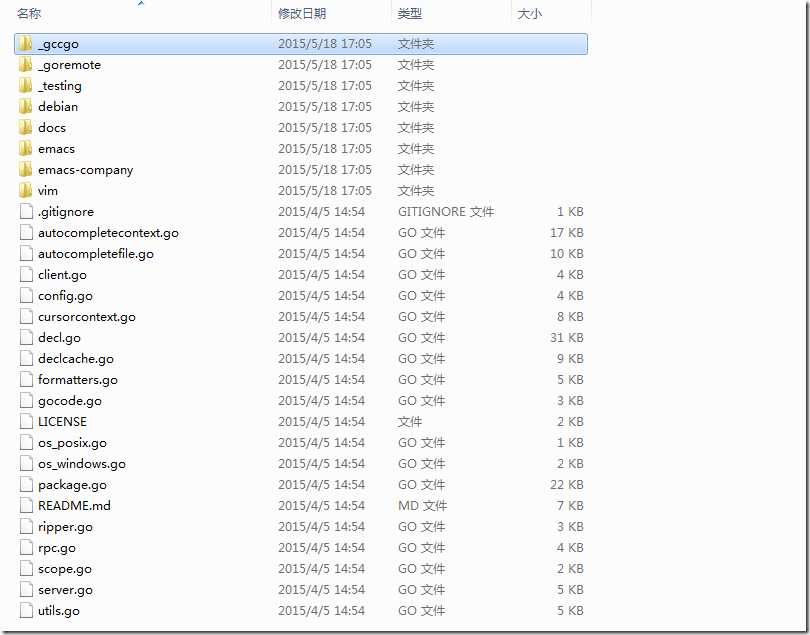Click the modified date of debian folder
This screenshot has height=635, width=810.
pos(325,107)
